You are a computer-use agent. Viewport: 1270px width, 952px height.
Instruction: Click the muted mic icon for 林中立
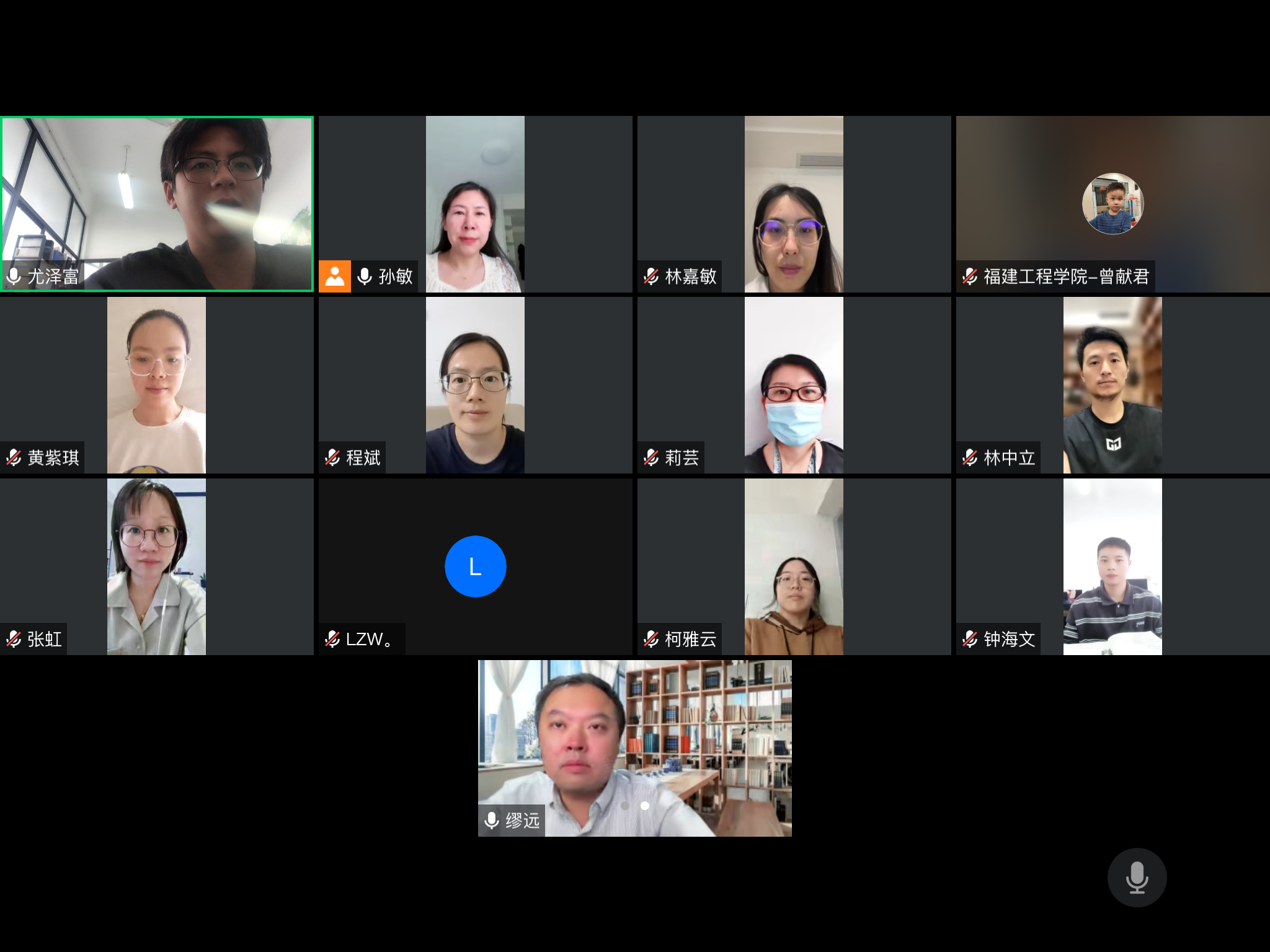970,458
